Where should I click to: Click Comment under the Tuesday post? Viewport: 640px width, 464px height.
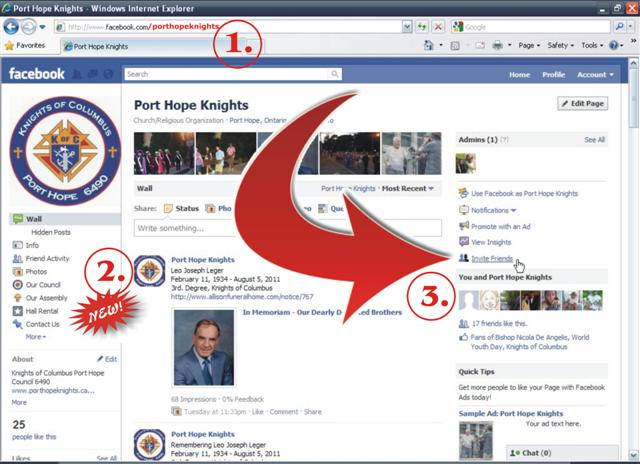(x=284, y=412)
